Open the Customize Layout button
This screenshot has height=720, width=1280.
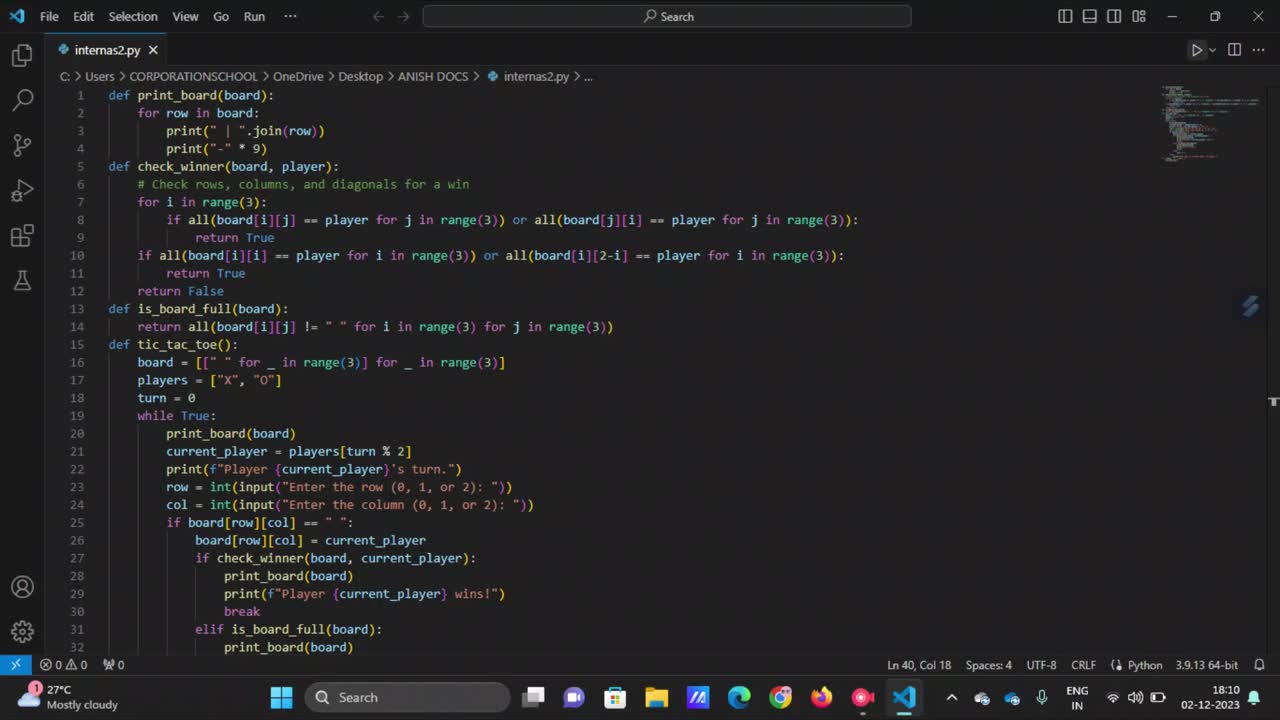click(x=1139, y=16)
